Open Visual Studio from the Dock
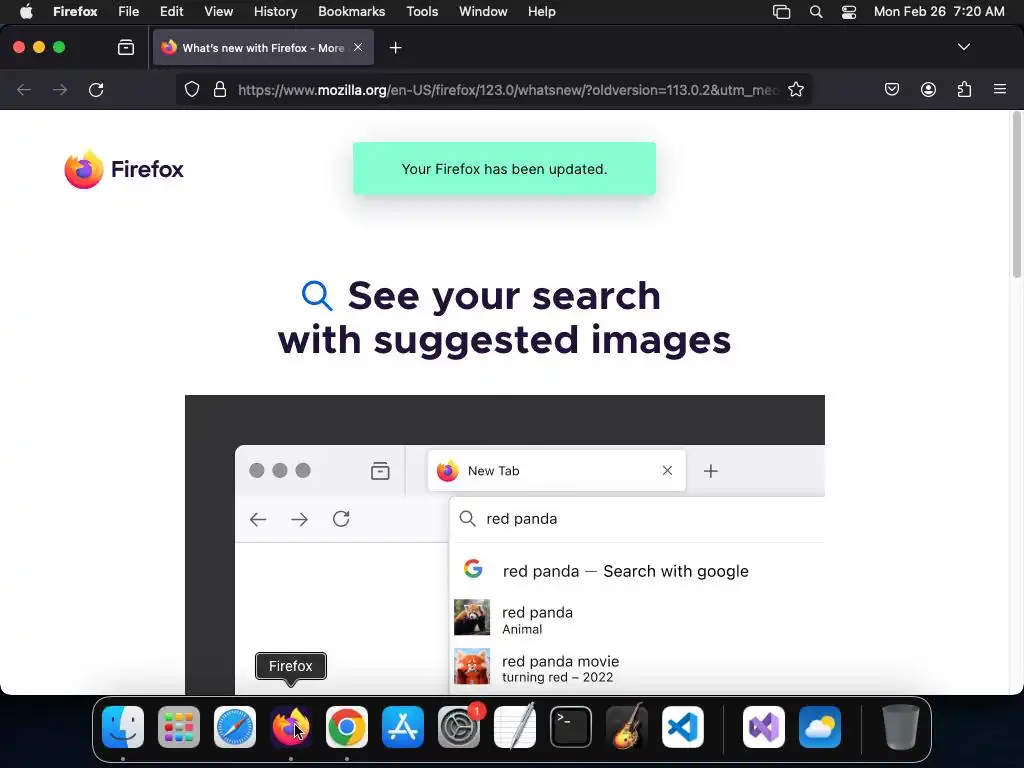 tap(764, 727)
